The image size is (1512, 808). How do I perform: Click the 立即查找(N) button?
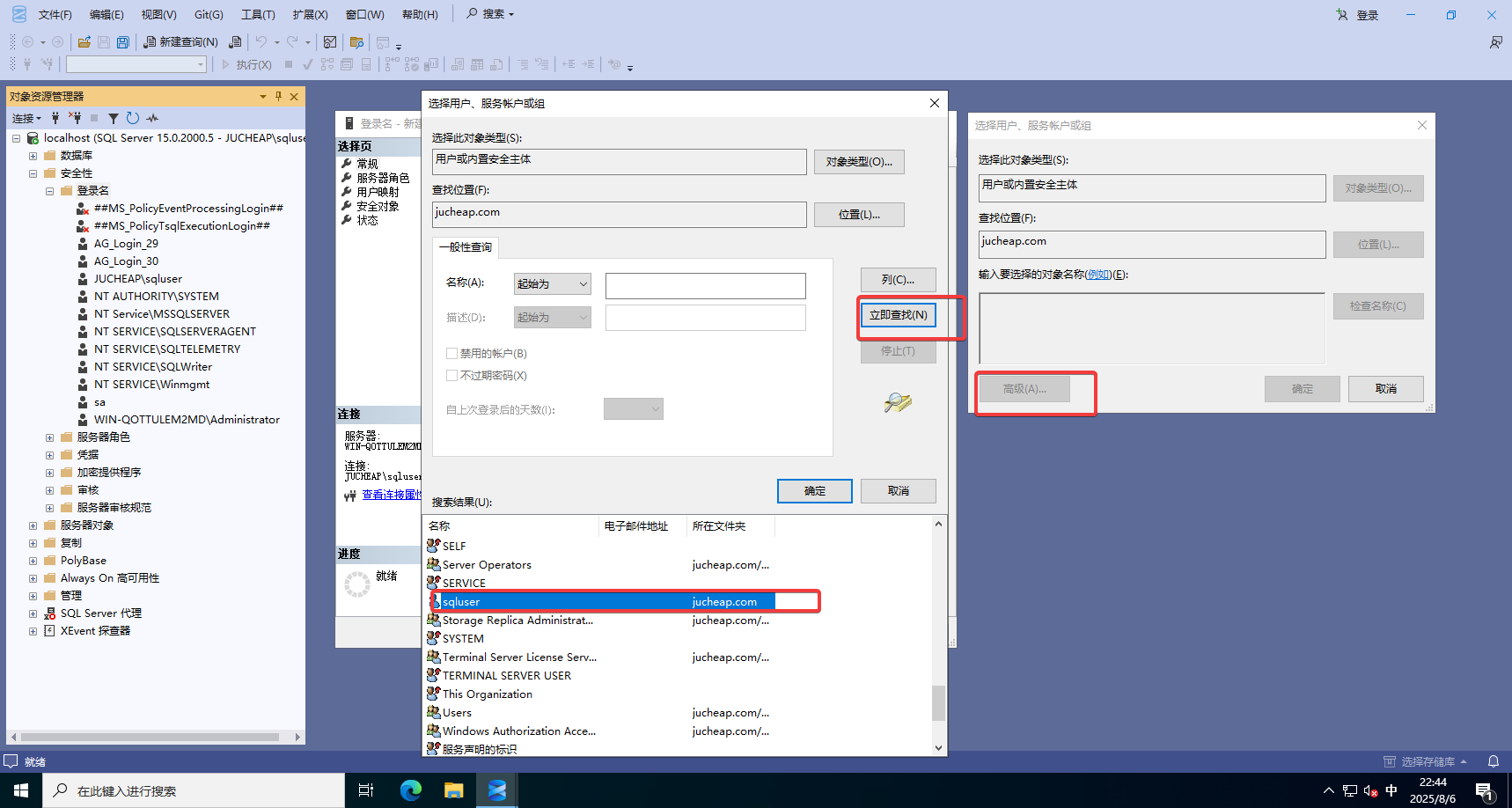898,315
